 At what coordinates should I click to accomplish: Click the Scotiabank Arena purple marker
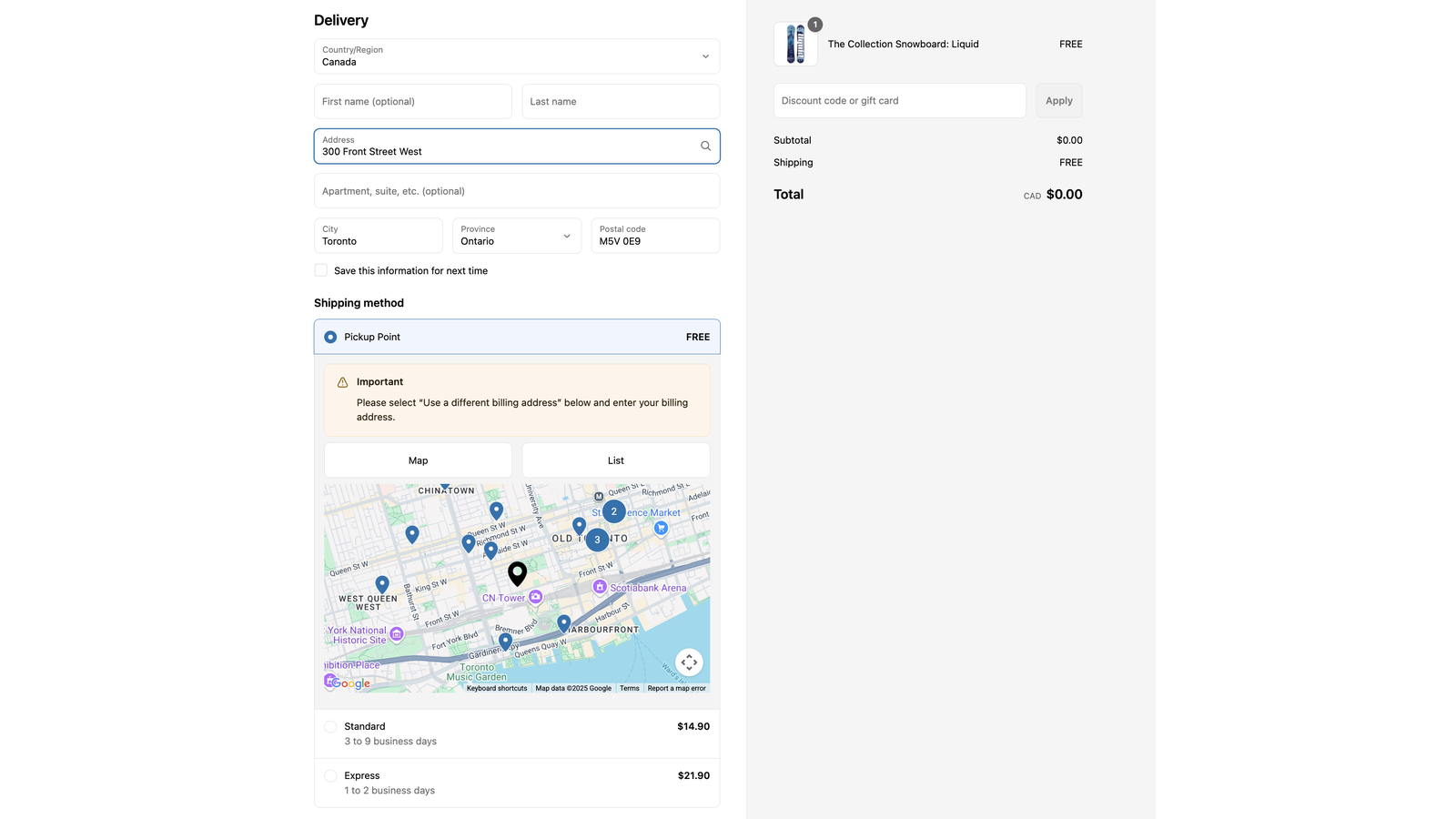pos(600,587)
